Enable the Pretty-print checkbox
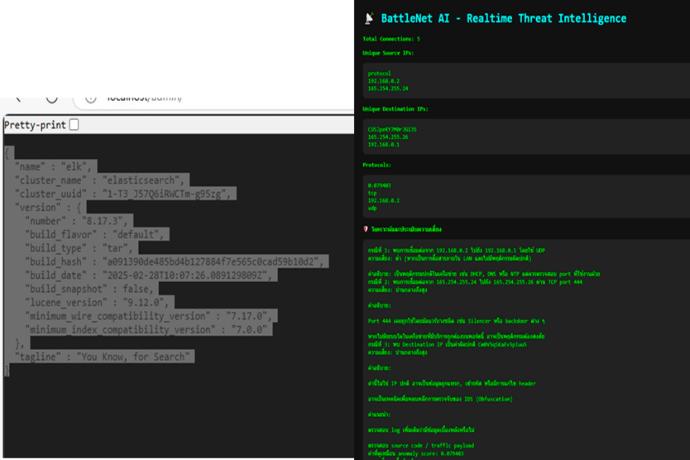 tap(73, 125)
